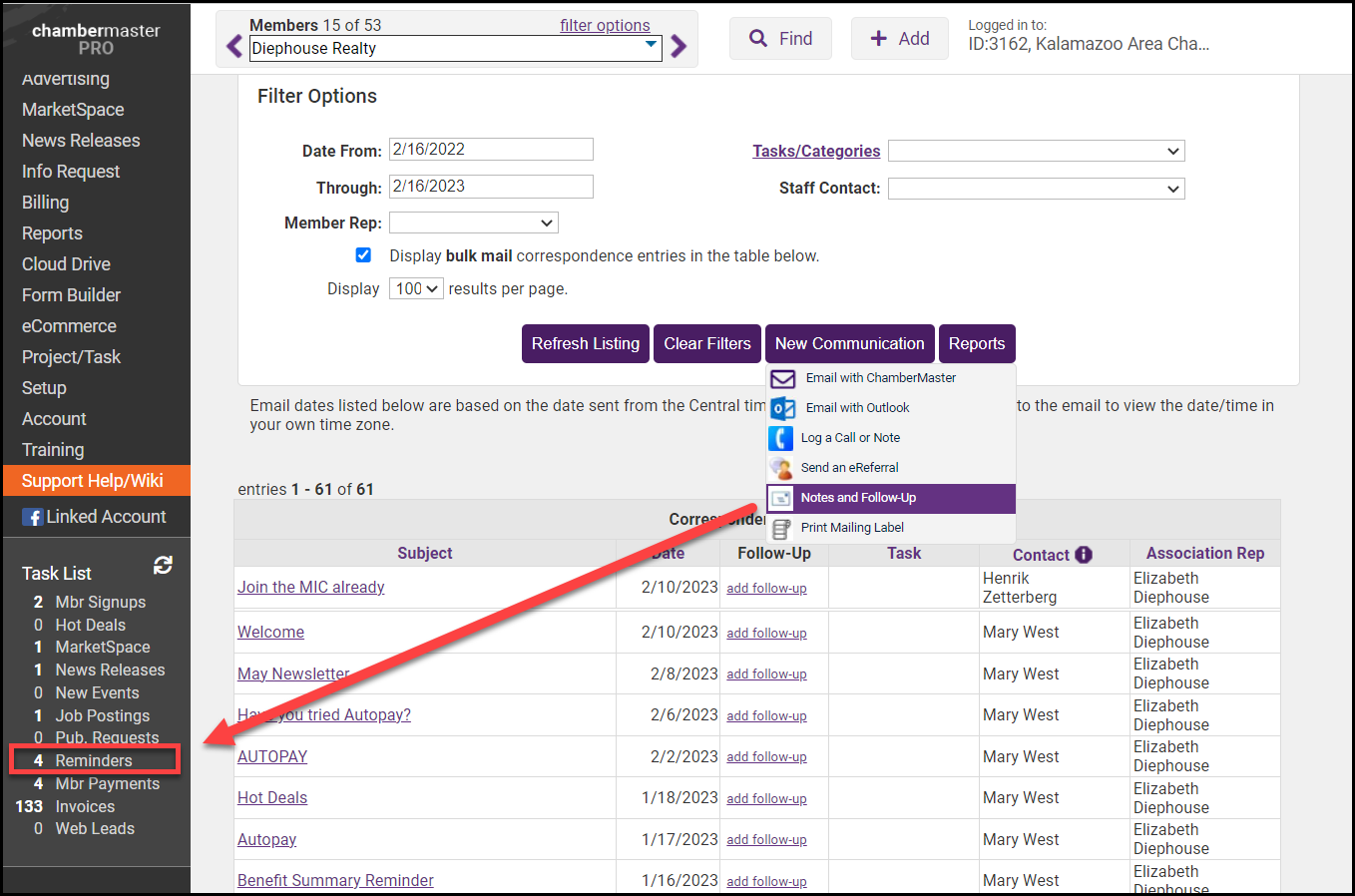Screen dimensions: 1355x896
Task: Click the previous member arrow icon
Action: pos(234,46)
